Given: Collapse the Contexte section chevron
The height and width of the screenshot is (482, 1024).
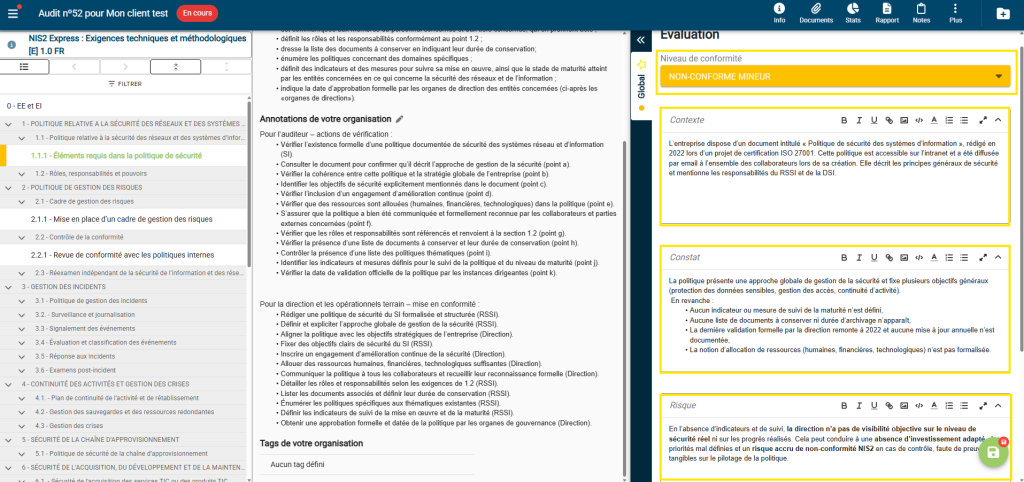Looking at the screenshot, I should pyautogui.click(x=998, y=120).
